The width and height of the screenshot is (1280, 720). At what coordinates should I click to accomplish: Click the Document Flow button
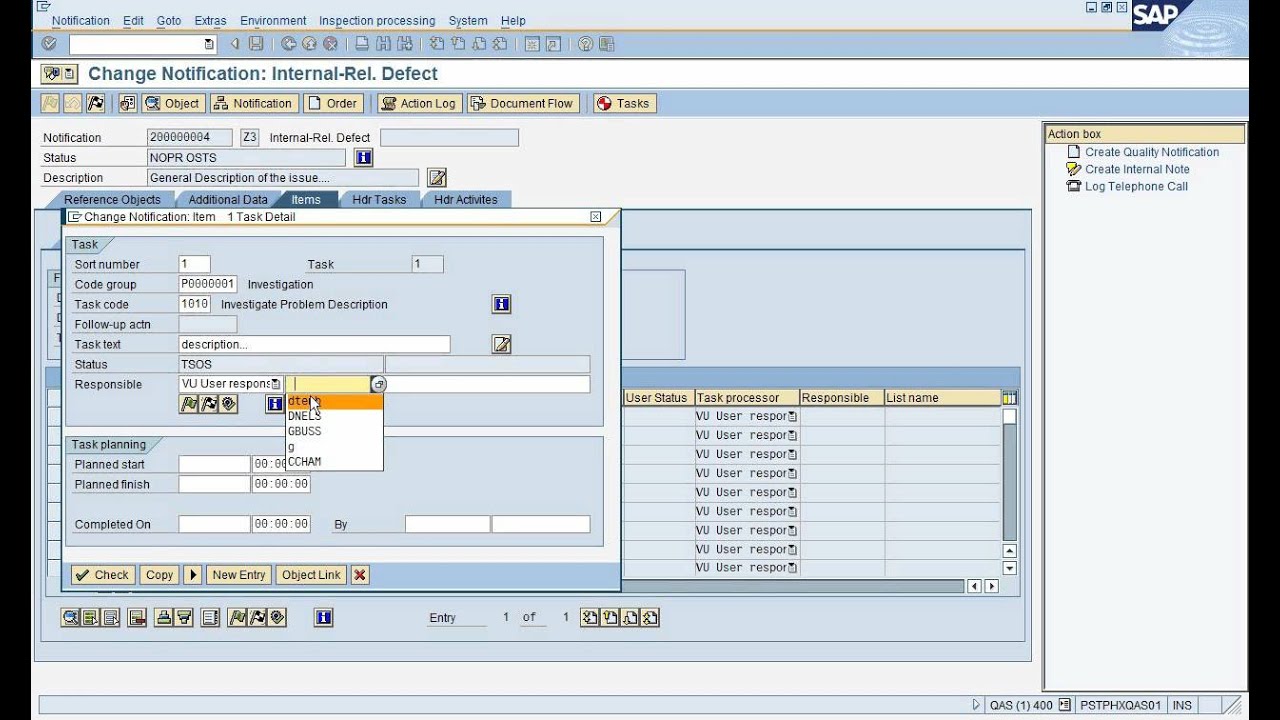[522, 103]
